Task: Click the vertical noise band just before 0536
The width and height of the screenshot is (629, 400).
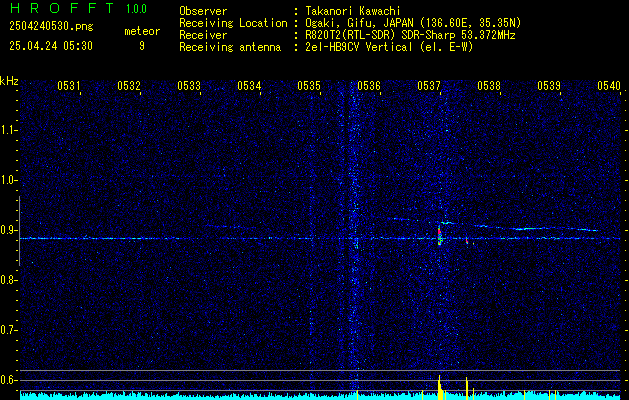Action: pos(354,233)
